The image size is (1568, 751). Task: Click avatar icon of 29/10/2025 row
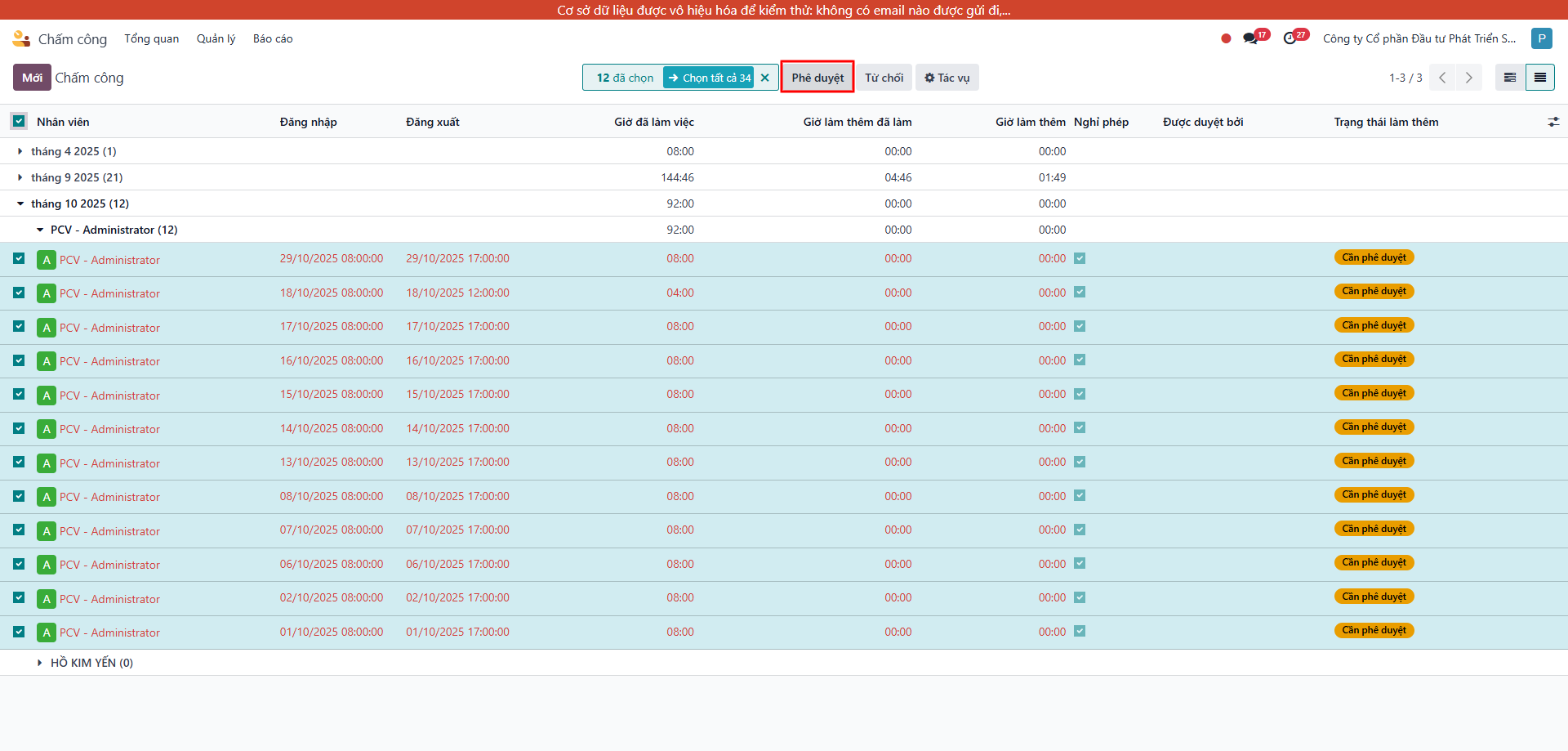47,260
